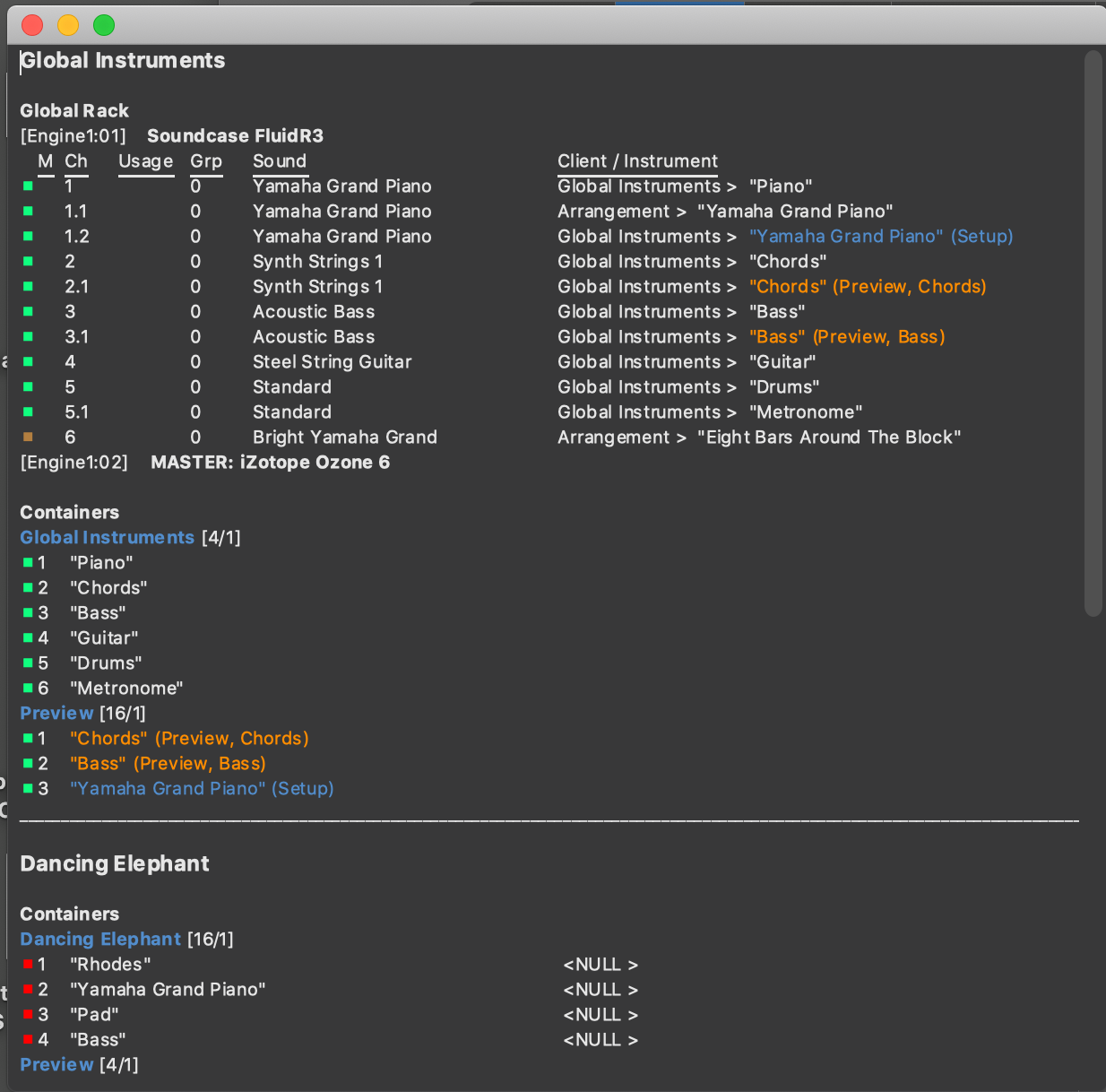Image resolution: width=1106 pixels, height=1092 pixels.
Task: Click the green square beside container "Metronome"
Action: tap(28, 689)
